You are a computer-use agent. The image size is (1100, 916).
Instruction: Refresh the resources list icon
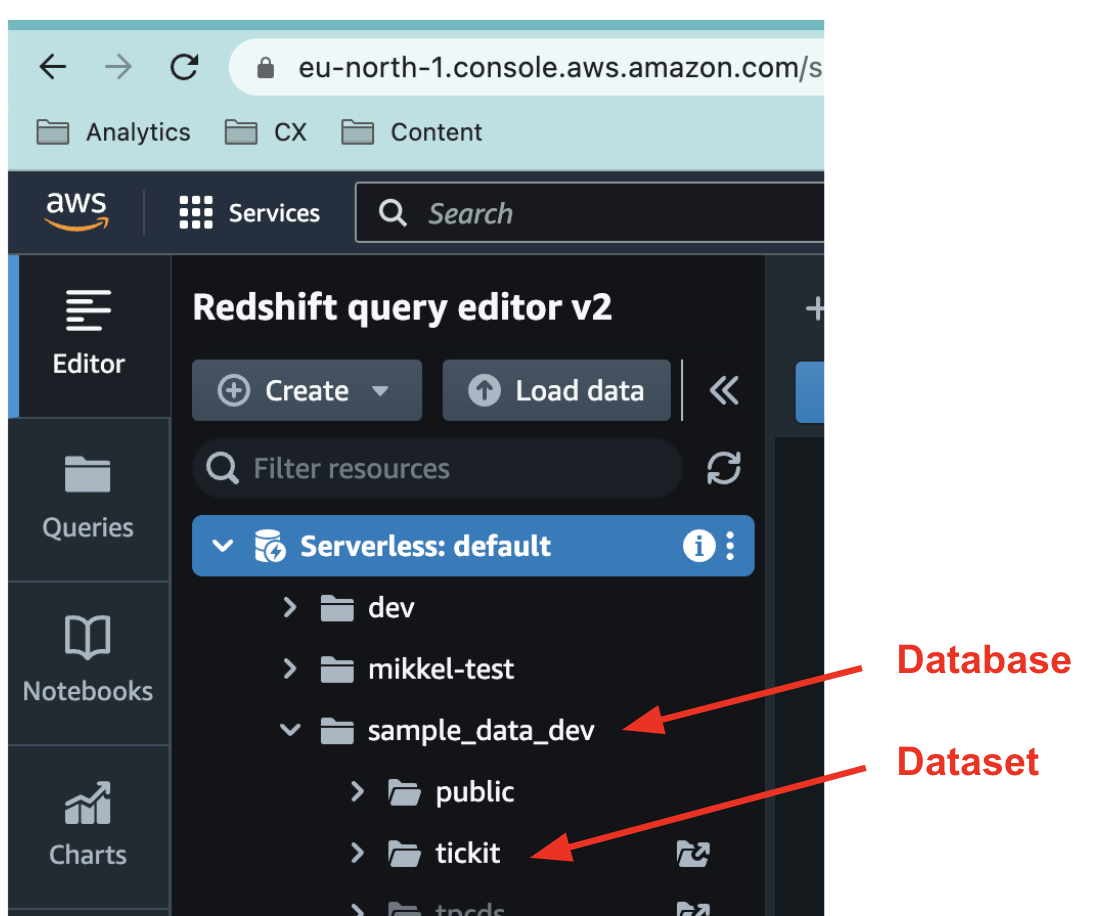click(724, 468)
